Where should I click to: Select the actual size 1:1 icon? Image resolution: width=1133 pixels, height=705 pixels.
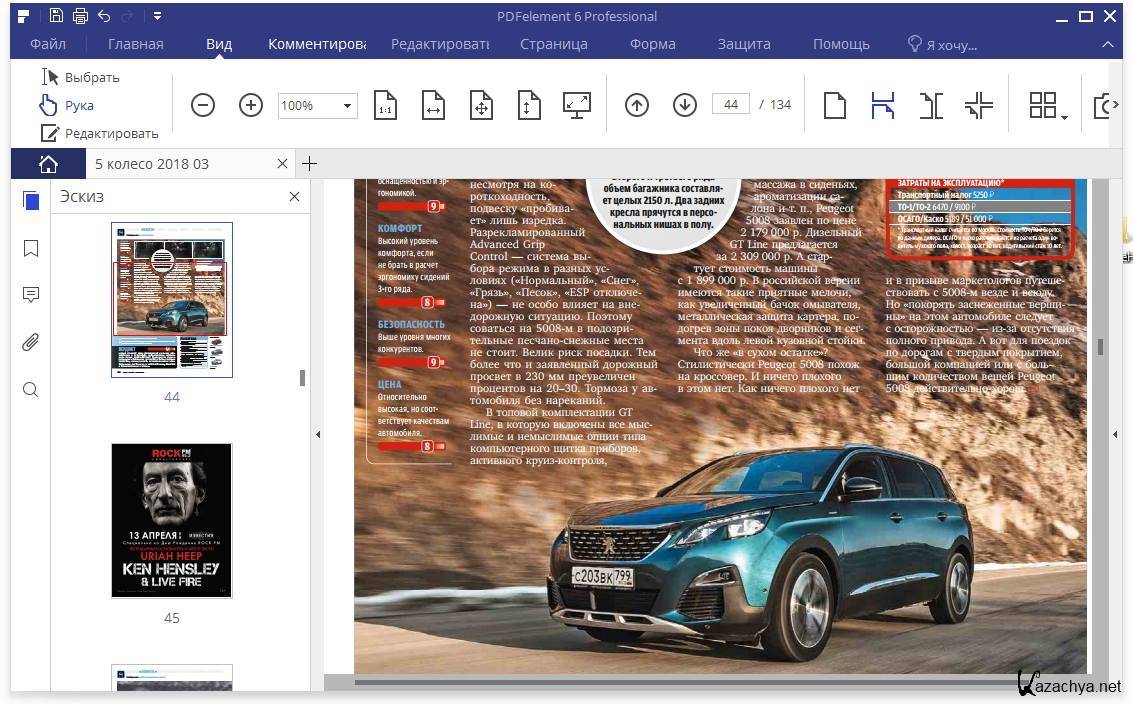pyautogui.click(x=385, y=105)
